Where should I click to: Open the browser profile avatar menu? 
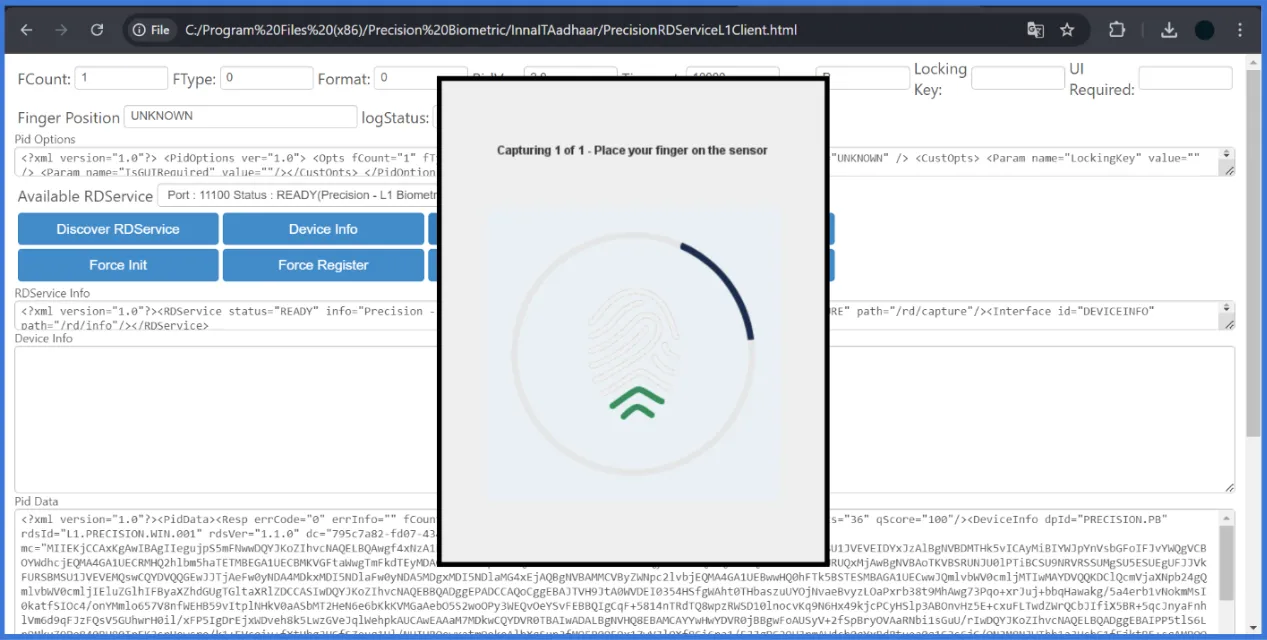click(1205, 30)
